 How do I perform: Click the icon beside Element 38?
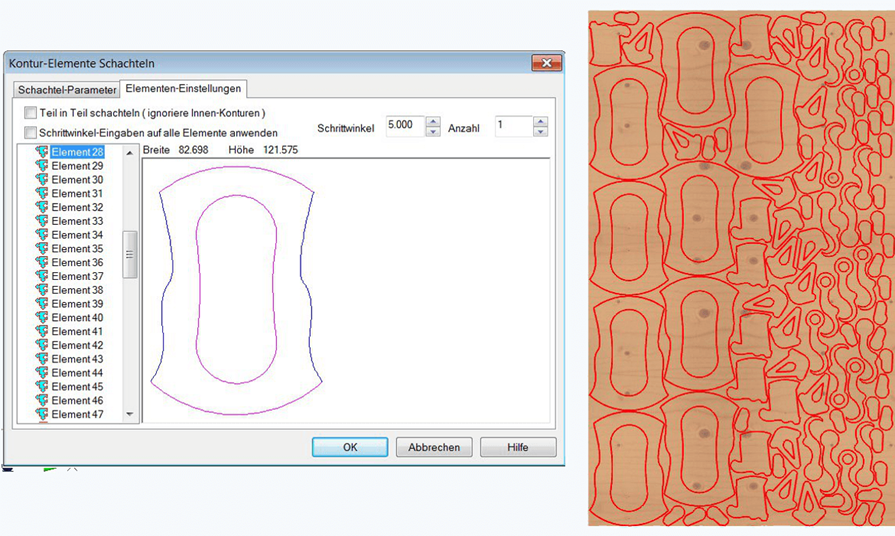42,290
